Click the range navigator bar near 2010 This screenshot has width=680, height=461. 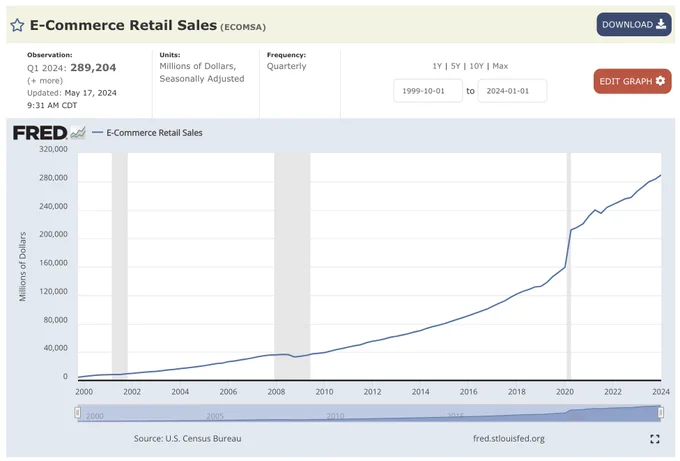335,415
